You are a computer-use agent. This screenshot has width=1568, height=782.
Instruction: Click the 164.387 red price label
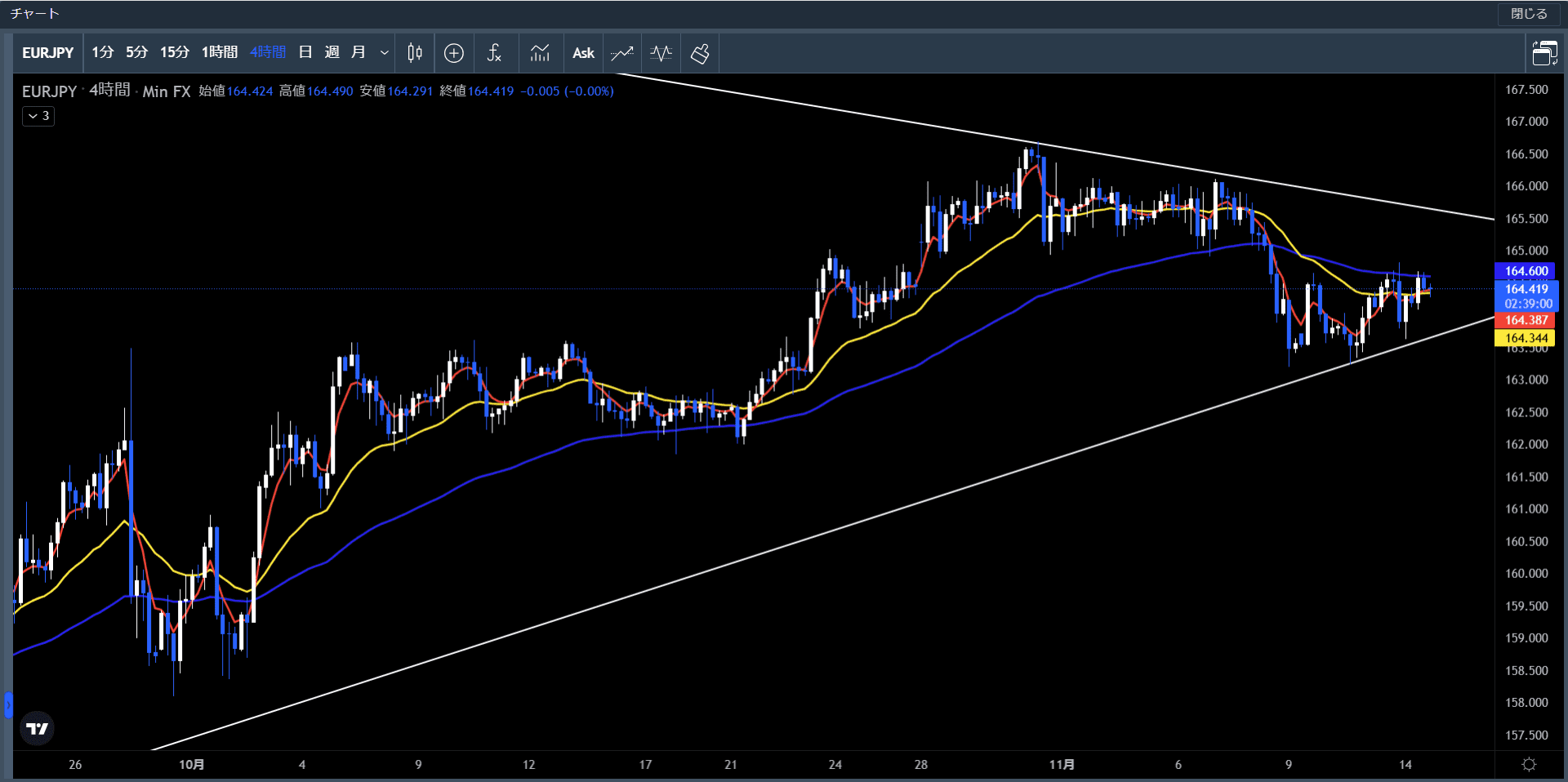[1526, 320]
